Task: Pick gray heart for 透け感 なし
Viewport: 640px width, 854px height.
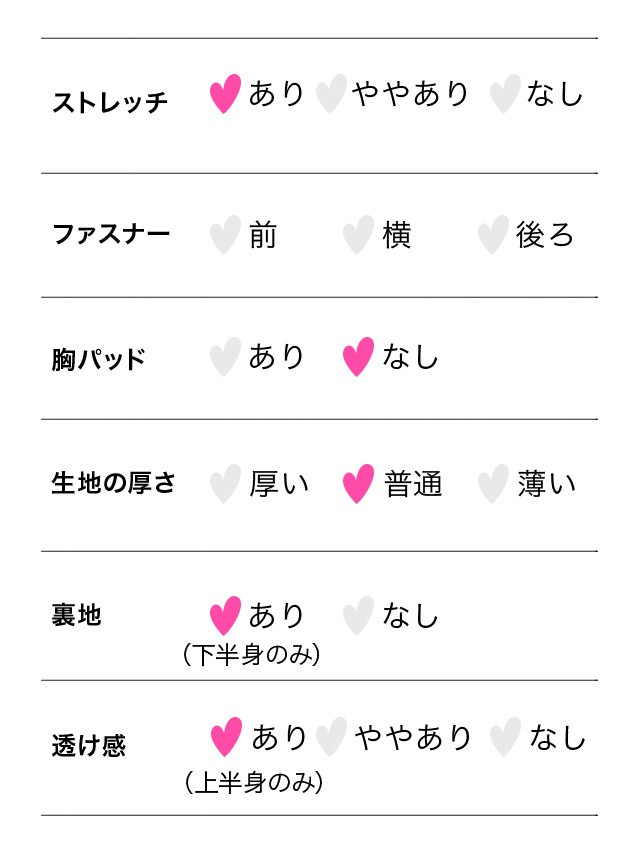Action: tap(506, 738)
